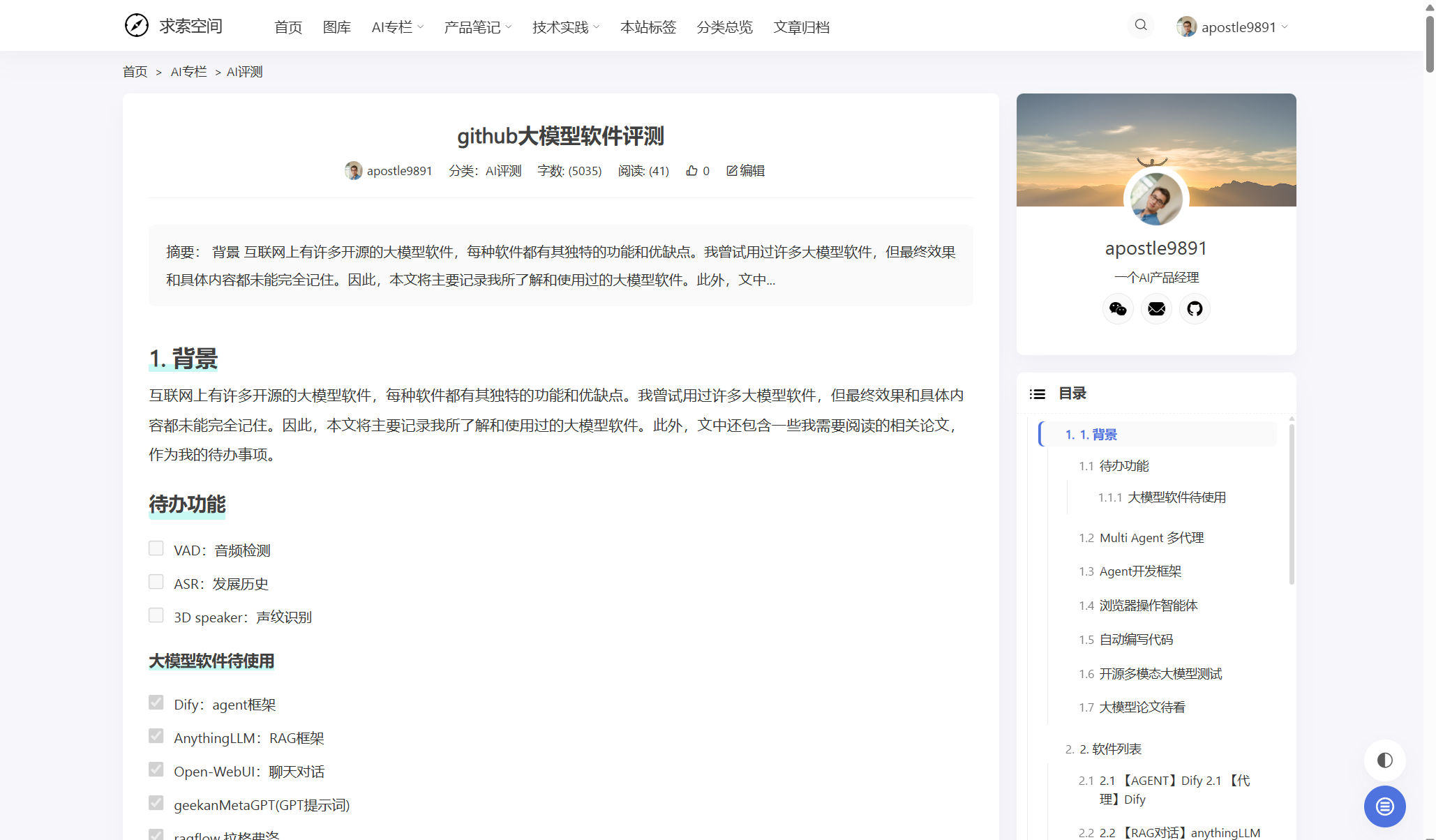This screenshot has height=840, width=1436.
Task: Click the AI评测 category link
Action: 503,171
